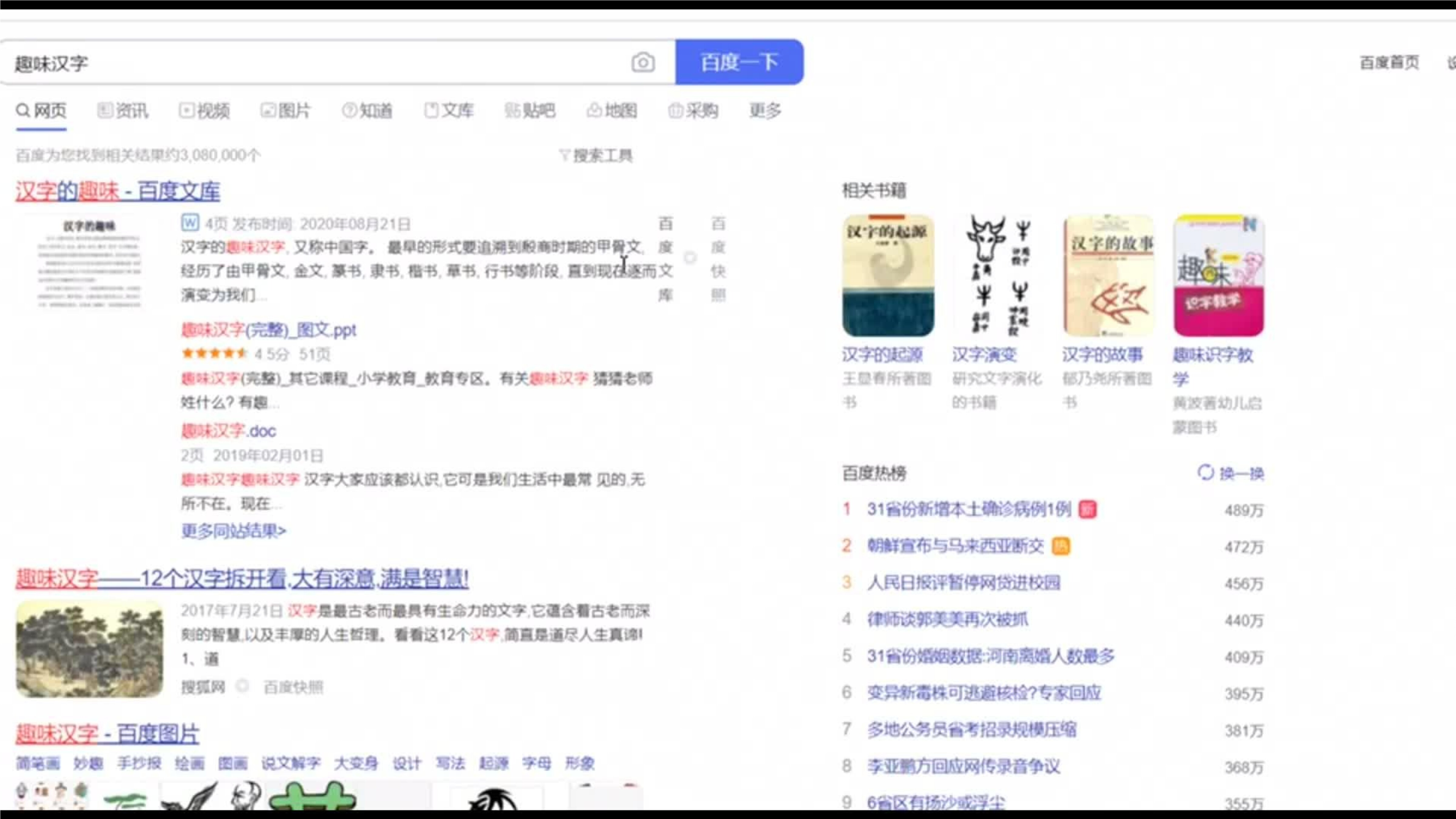1456x819 pixels.
Task: Click the landscape painting thumbnail
Action: (89, 649)
